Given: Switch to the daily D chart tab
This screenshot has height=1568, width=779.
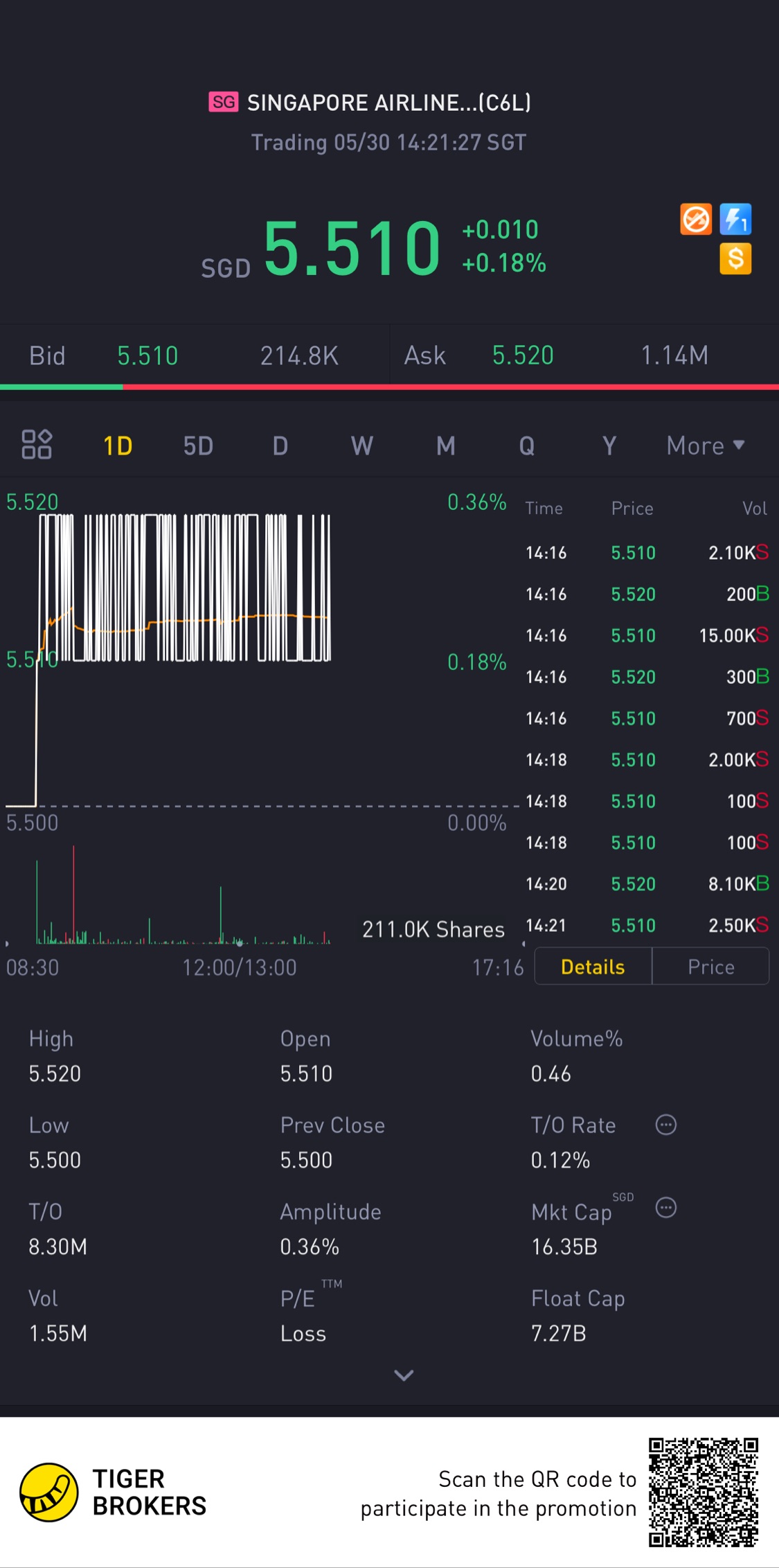Looking at the screenshot, I should point(280,446).
